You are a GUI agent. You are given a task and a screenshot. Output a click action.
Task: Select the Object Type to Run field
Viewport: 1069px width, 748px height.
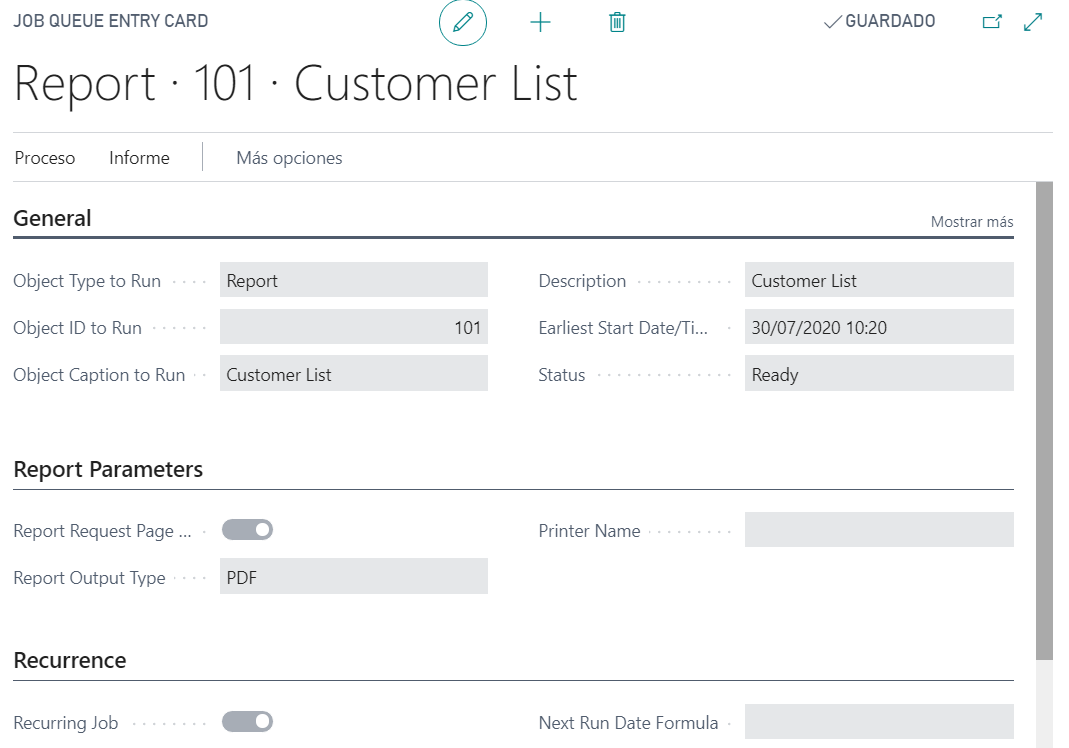(x=353, y=281)
